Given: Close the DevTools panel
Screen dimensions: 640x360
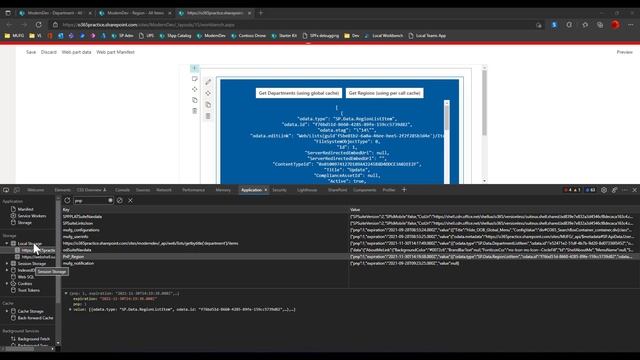Looking at the screenshot, I should coord(635,190).
